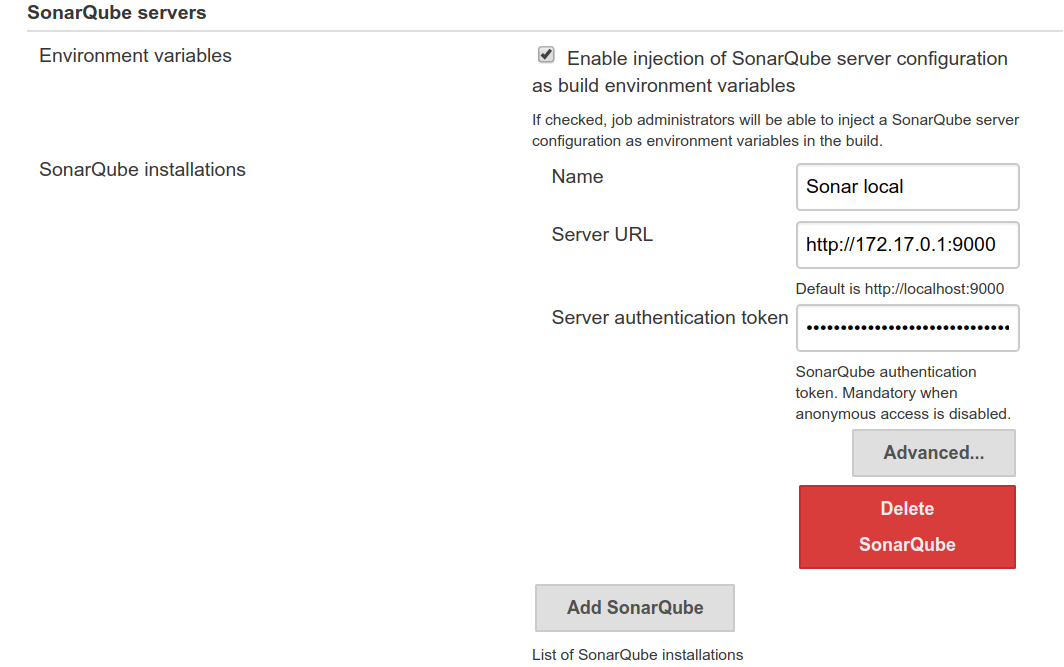Click the SonarQube installations label
The width and height of the screenshot is (1064, 667).
(142, 170)
